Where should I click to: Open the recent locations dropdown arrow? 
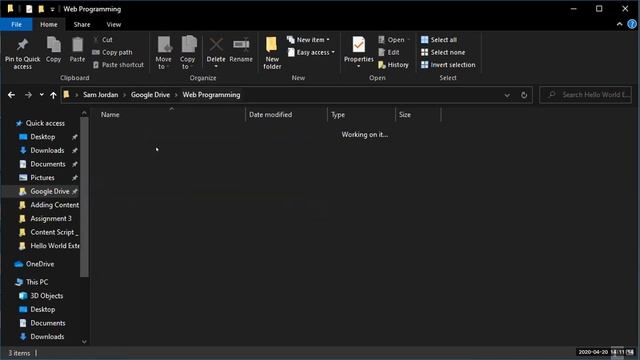(42, 95)
